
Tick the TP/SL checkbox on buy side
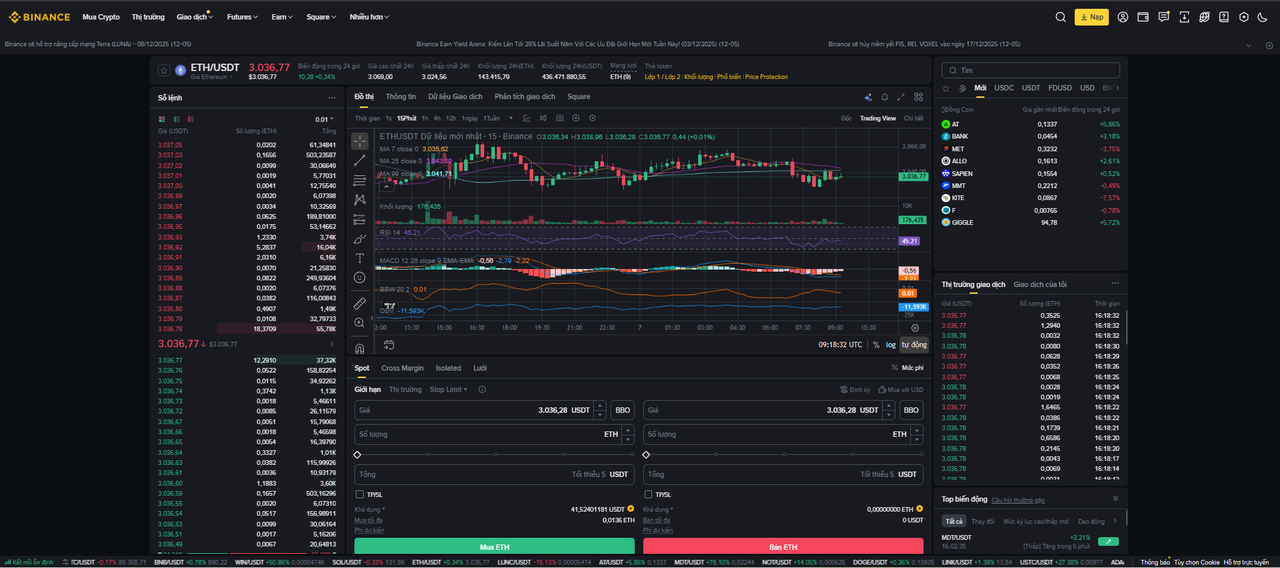click(x=360, y=494)
